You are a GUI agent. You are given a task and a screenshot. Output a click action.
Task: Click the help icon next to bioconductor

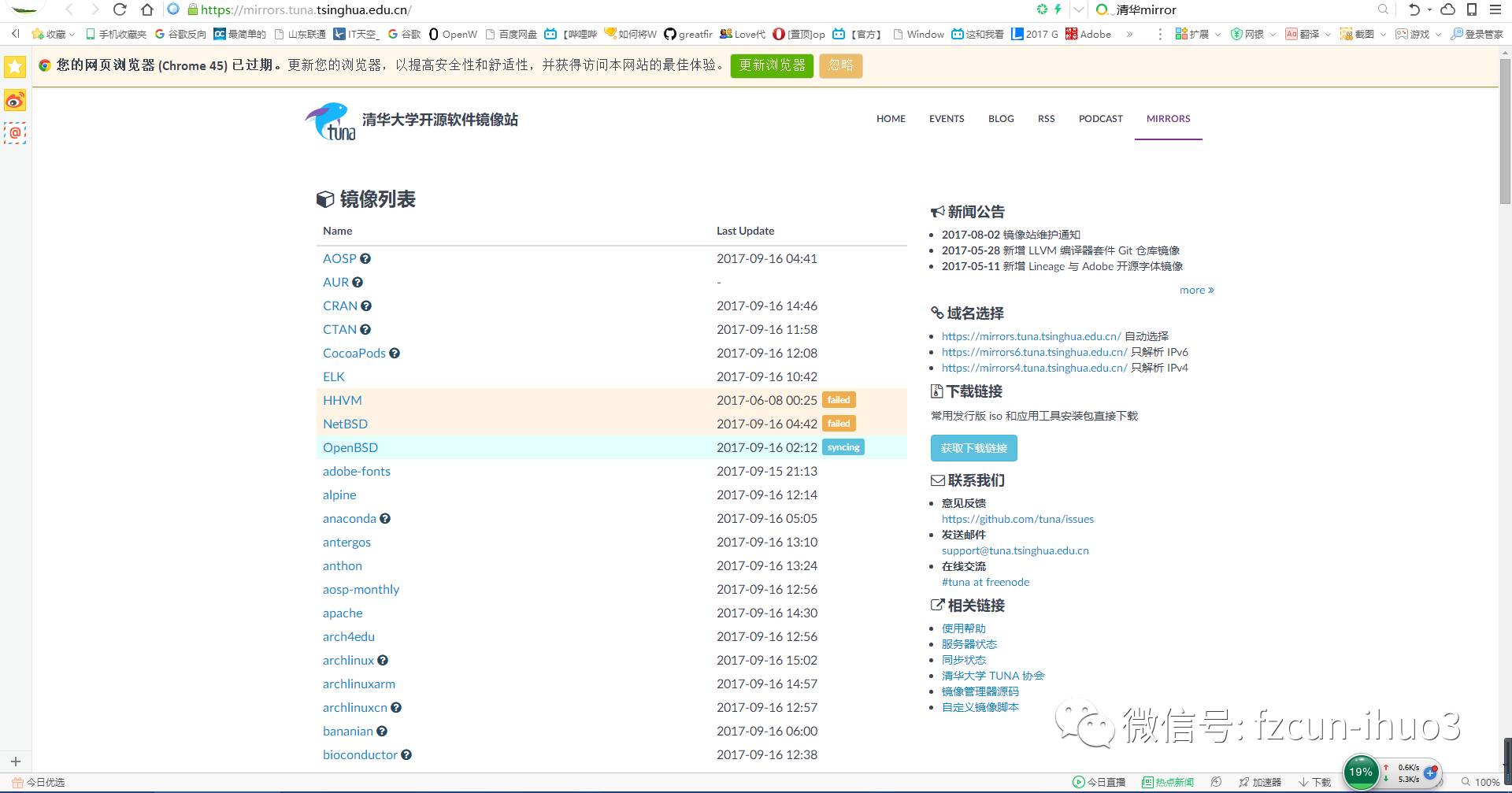point(406,754)
